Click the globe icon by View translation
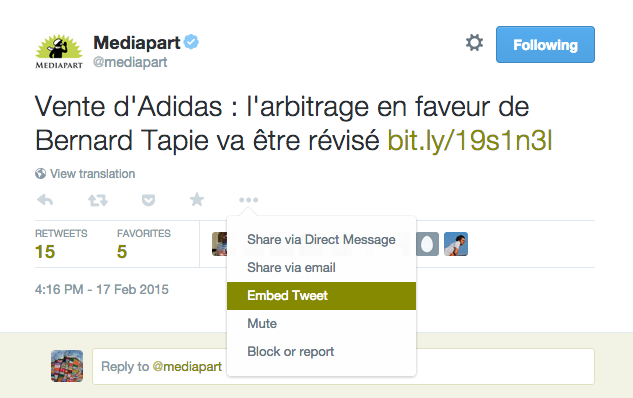 (40, 174)
